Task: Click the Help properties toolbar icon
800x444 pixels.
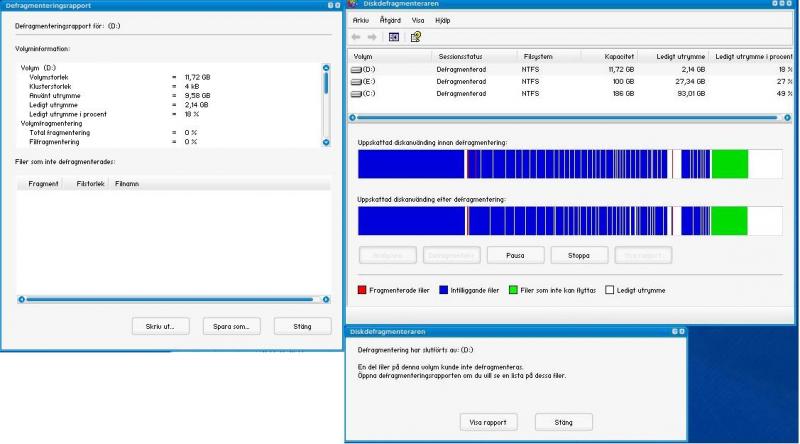Action: click(x=415, y=36)
